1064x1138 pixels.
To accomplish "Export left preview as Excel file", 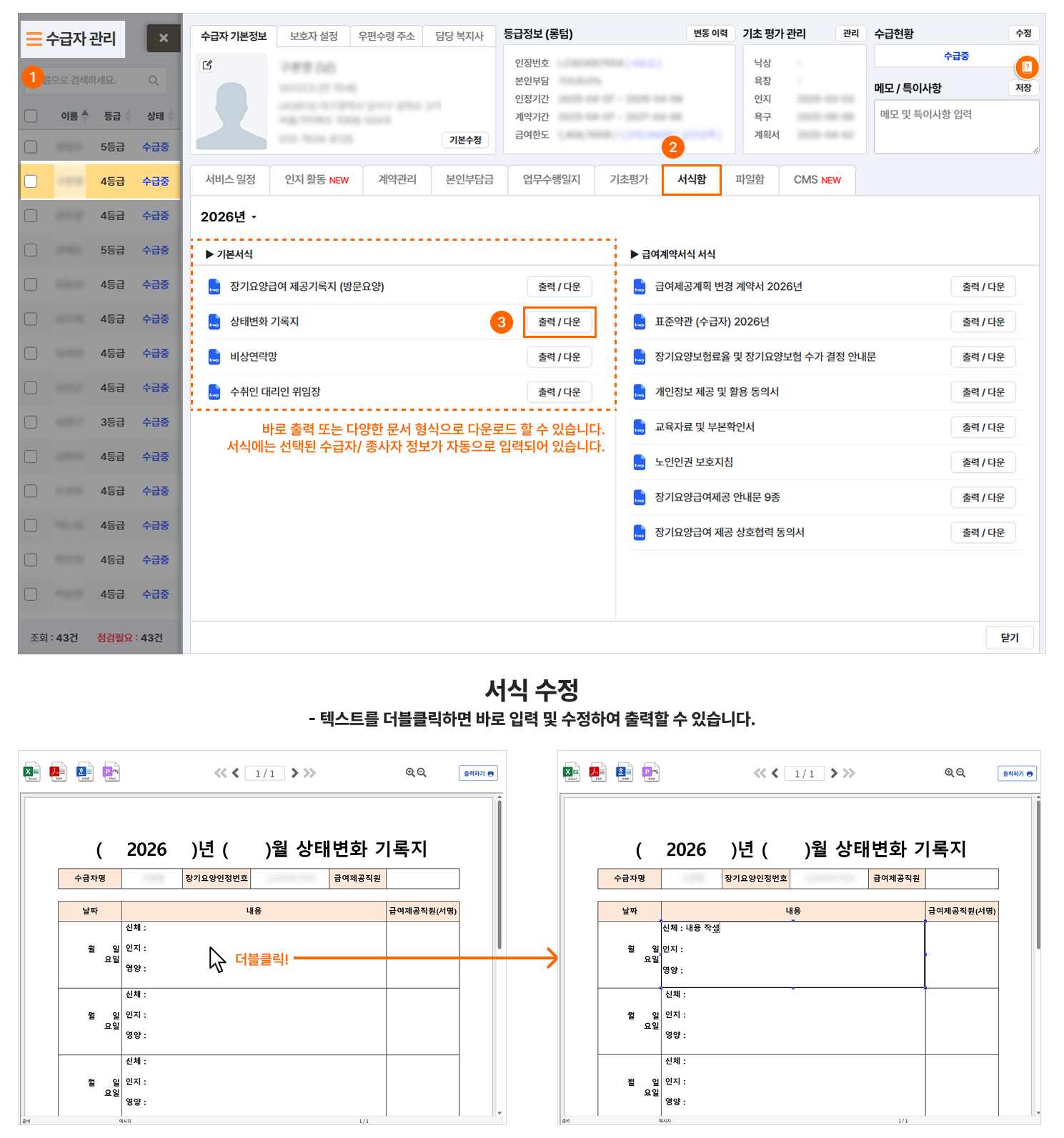I will point(32,772).
